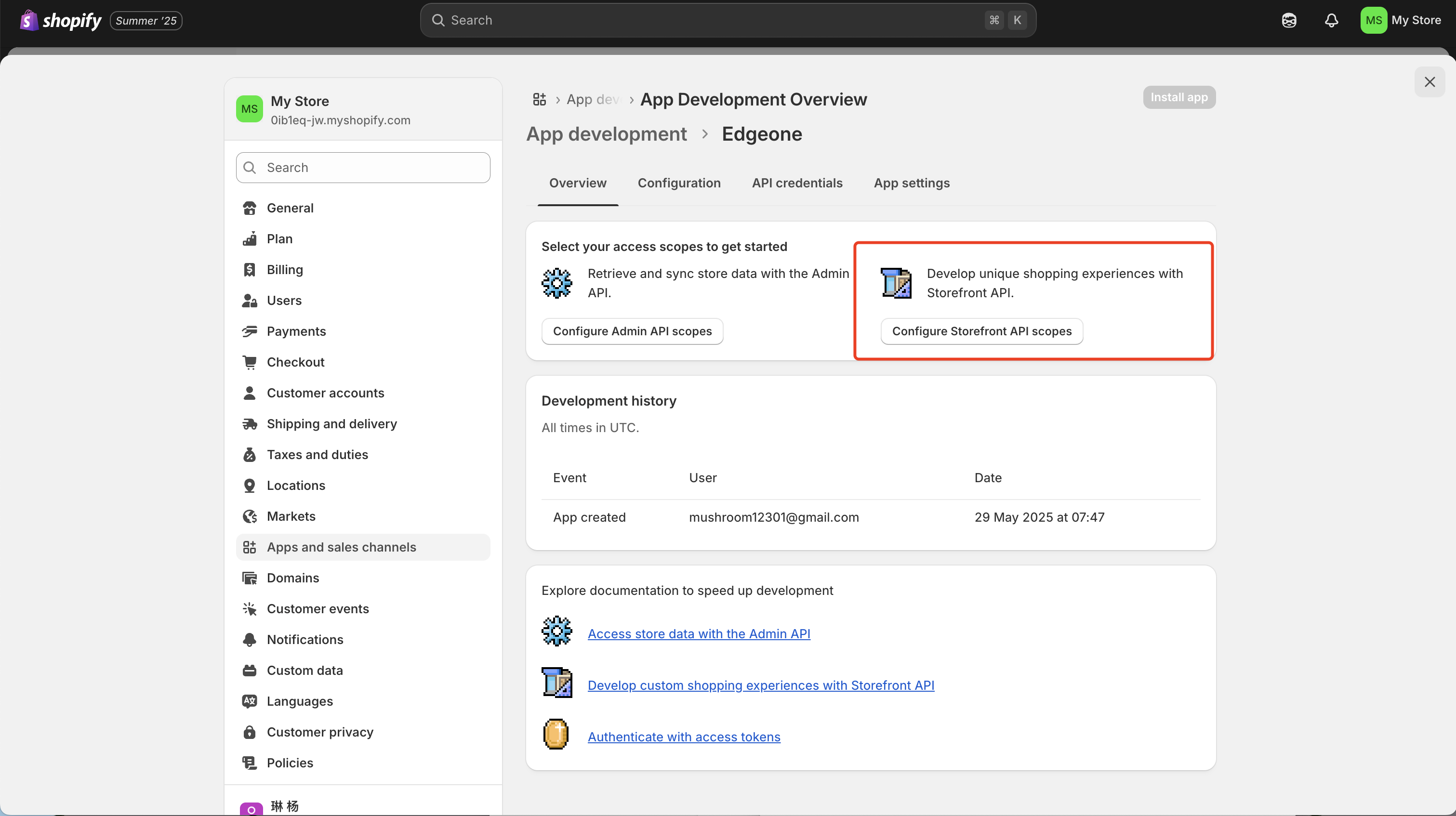The image size is (1456, 816).
Task: Click the Shopify logo
Action: click(61, 20)
